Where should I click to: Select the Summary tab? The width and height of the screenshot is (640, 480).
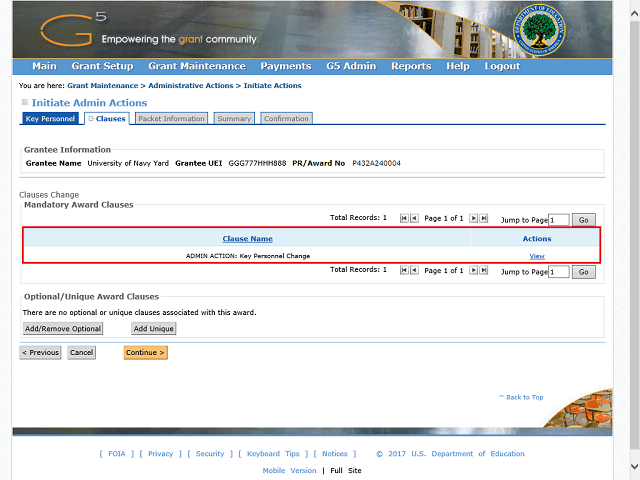tap(234, 118)
